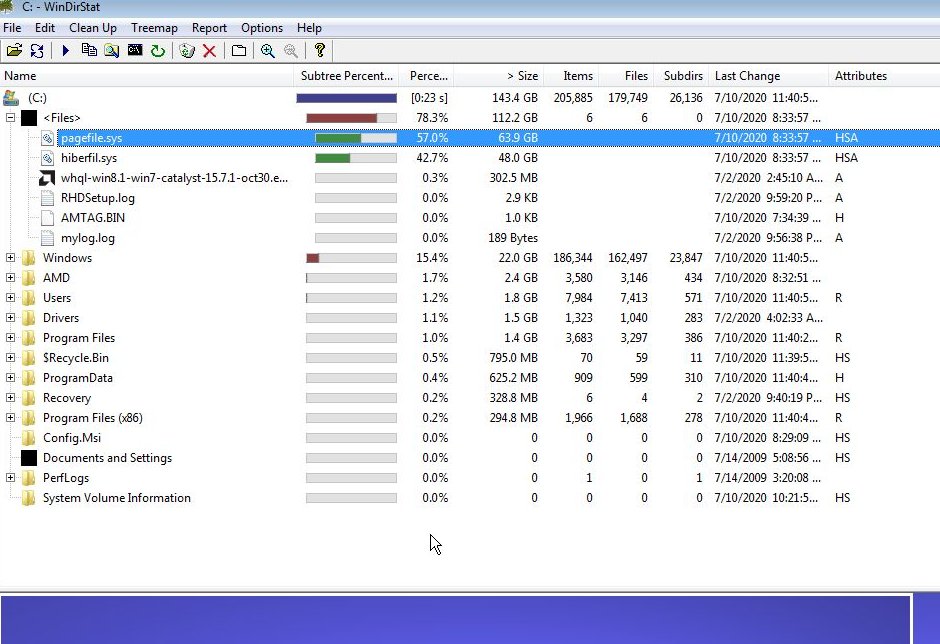940x644 pixels.
Task: Click the yellow question mark Help icon
Action: pyautogui.click(x=320, y=50)
